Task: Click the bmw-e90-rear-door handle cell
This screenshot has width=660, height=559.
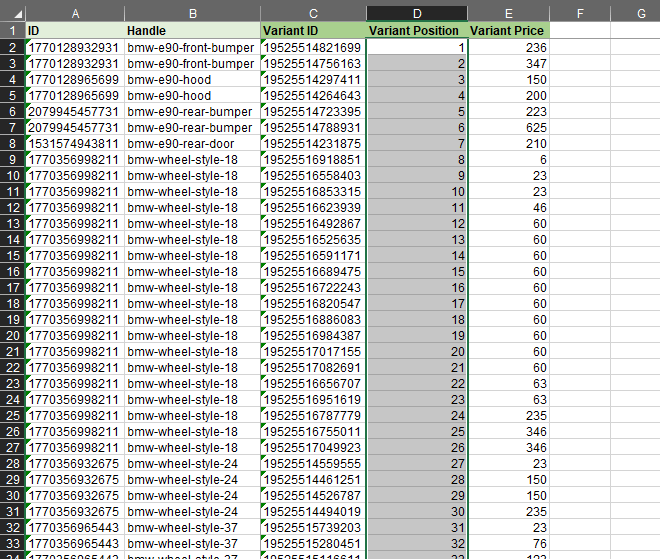Action: coord(193,144)
